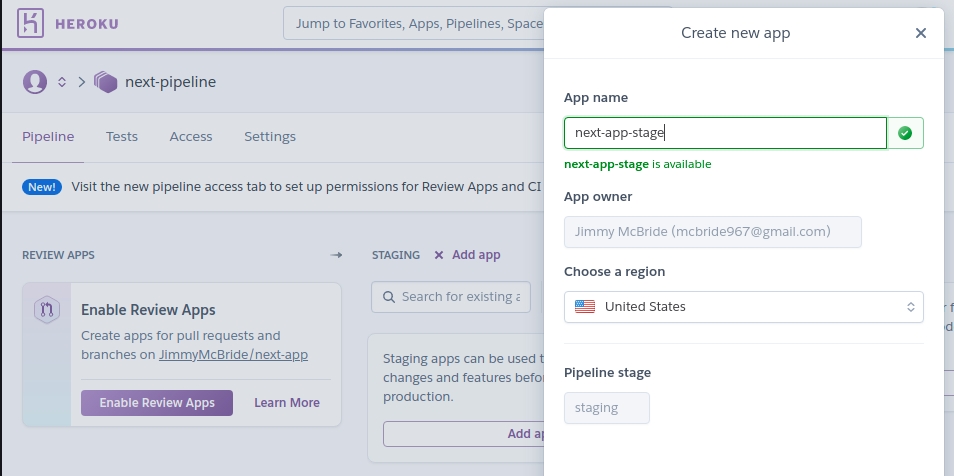Focus the Search for existing apps field
This screenshot has height=476, width=954.
[450, 297]
